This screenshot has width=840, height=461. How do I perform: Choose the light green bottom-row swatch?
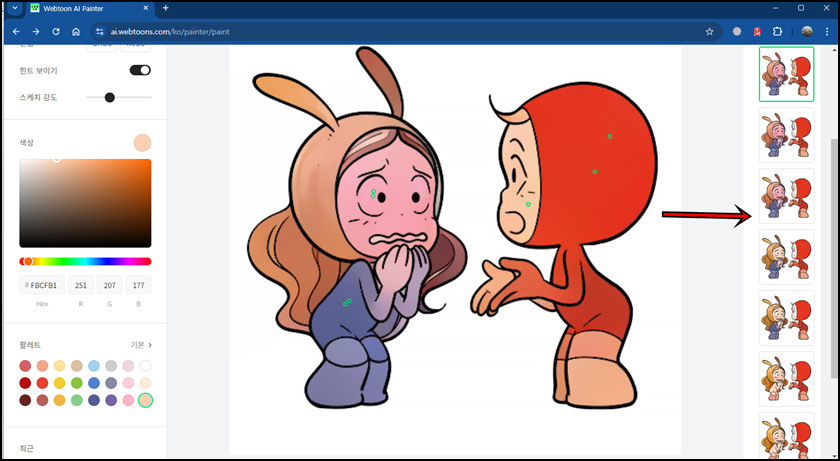77,400
